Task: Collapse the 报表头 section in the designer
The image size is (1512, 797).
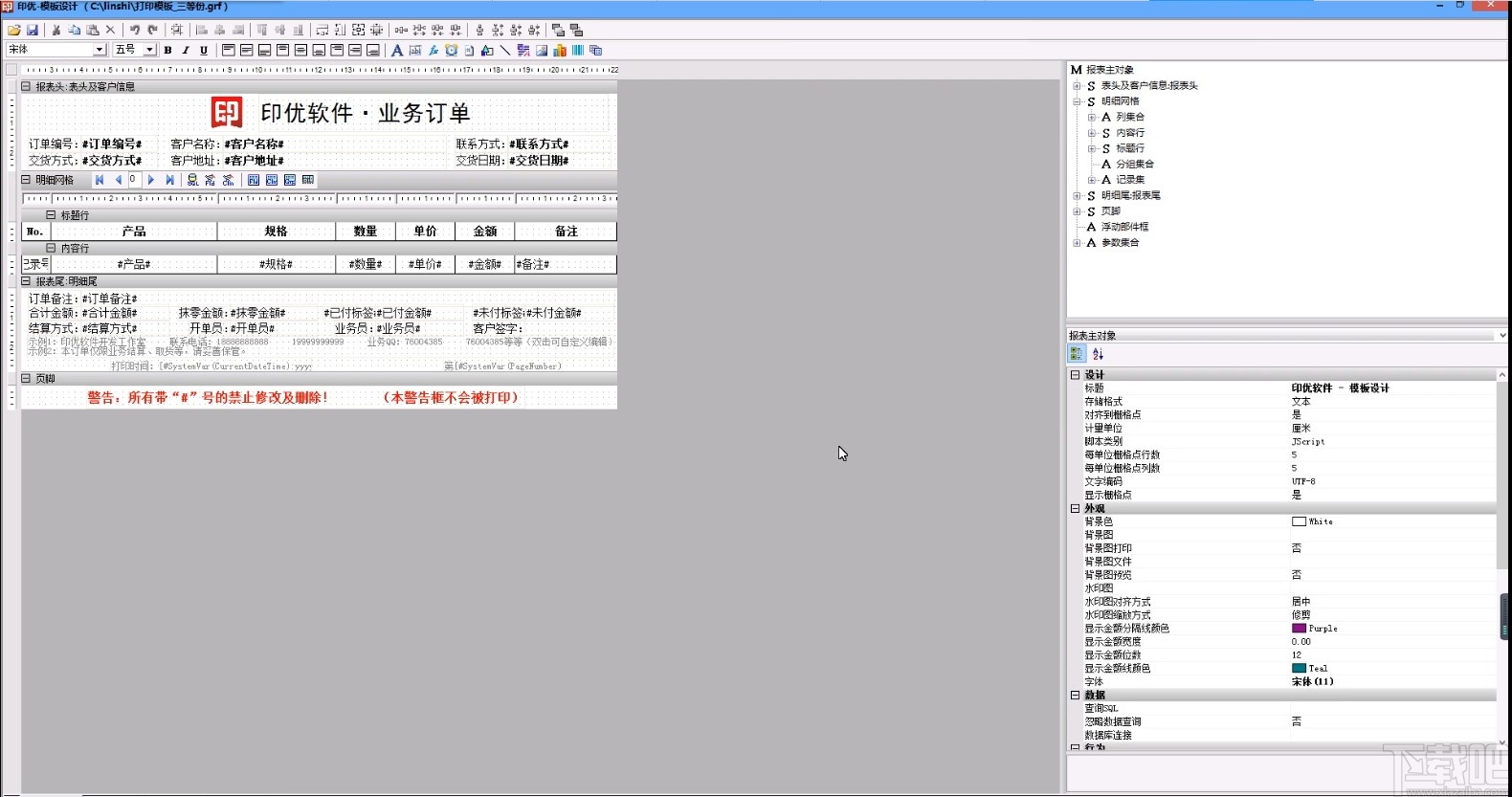Action: pyautogui.click(x=27, y=86)
